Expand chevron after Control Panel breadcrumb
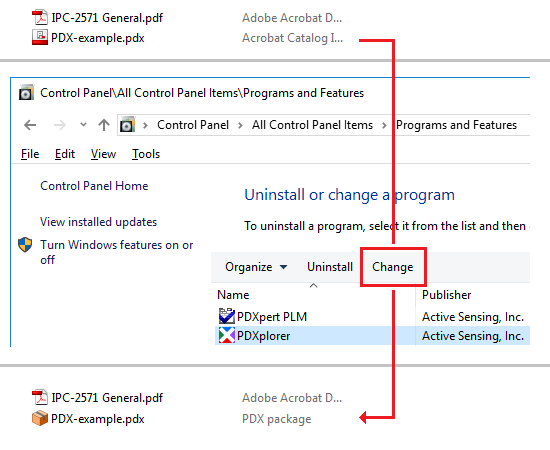 point(240,125)
